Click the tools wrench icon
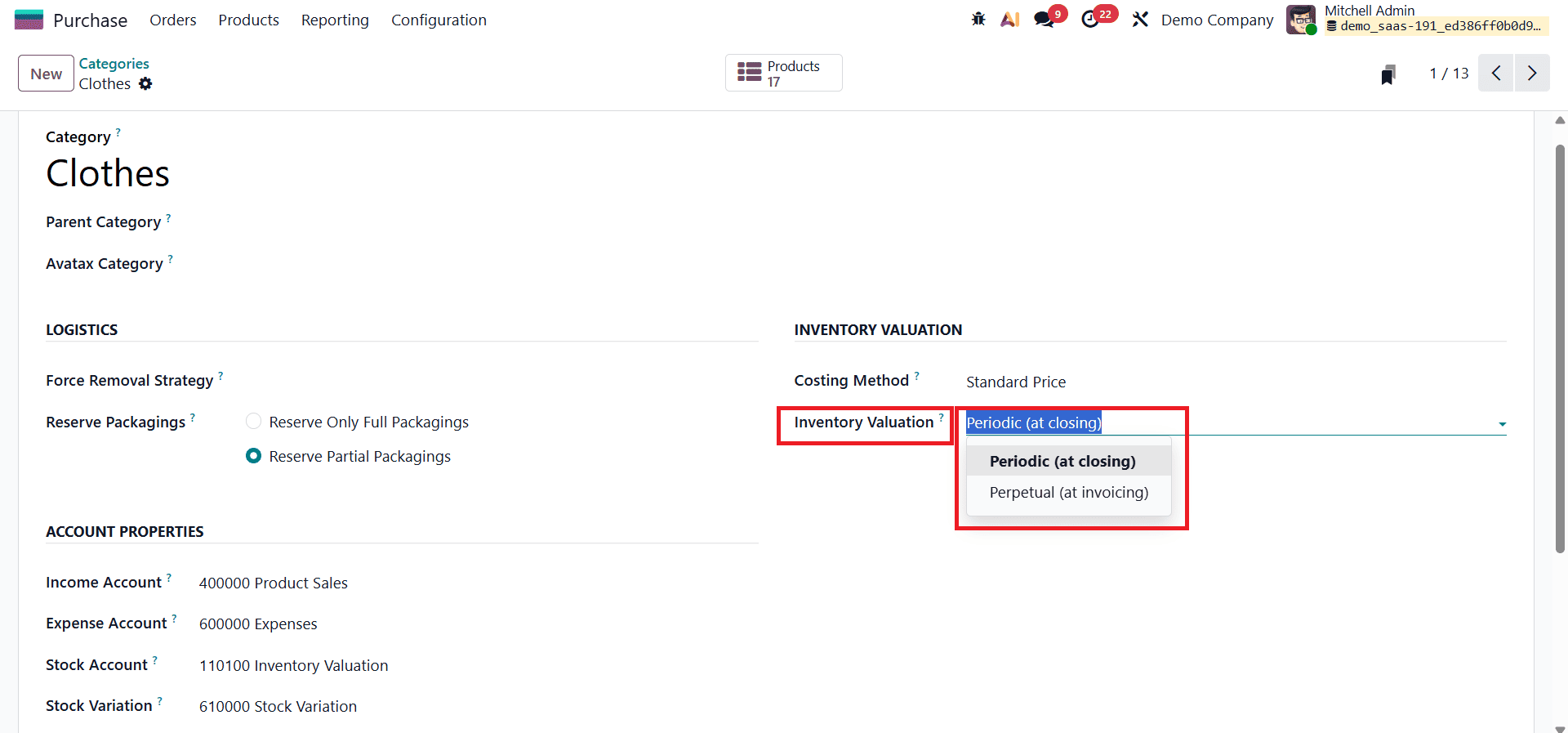The height and width of the screenshot is (733, 1568). (x=1140, y=20)
